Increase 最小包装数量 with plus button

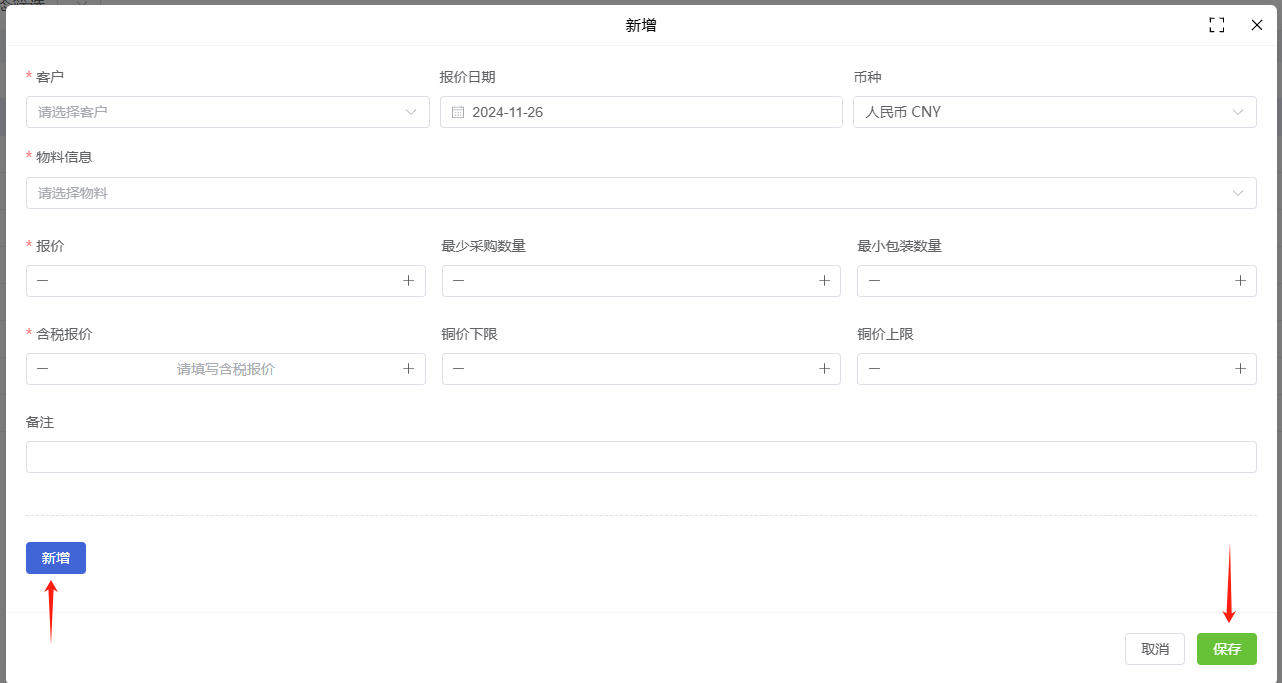(1240, 281)
